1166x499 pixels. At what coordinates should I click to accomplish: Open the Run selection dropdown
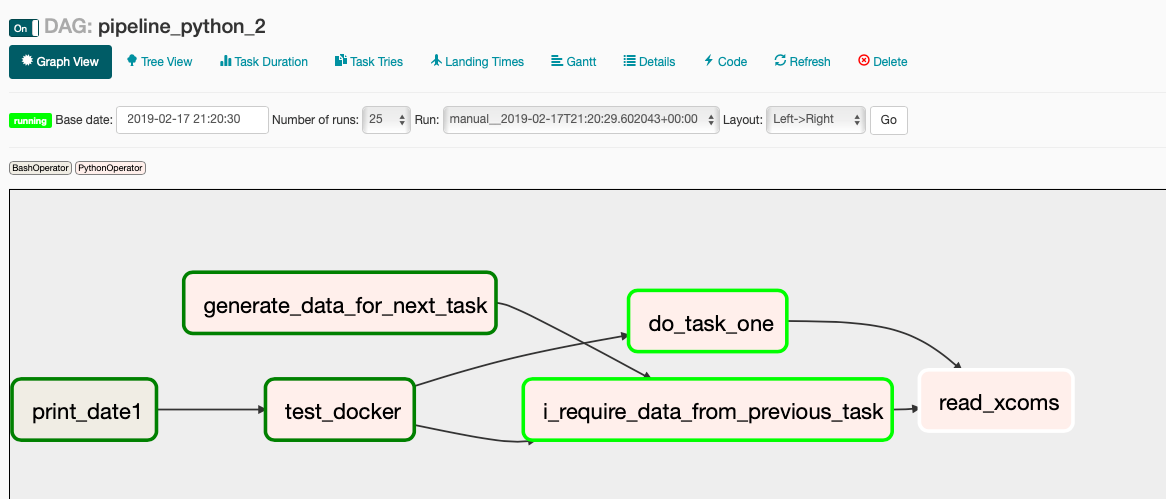coord(582,120)
